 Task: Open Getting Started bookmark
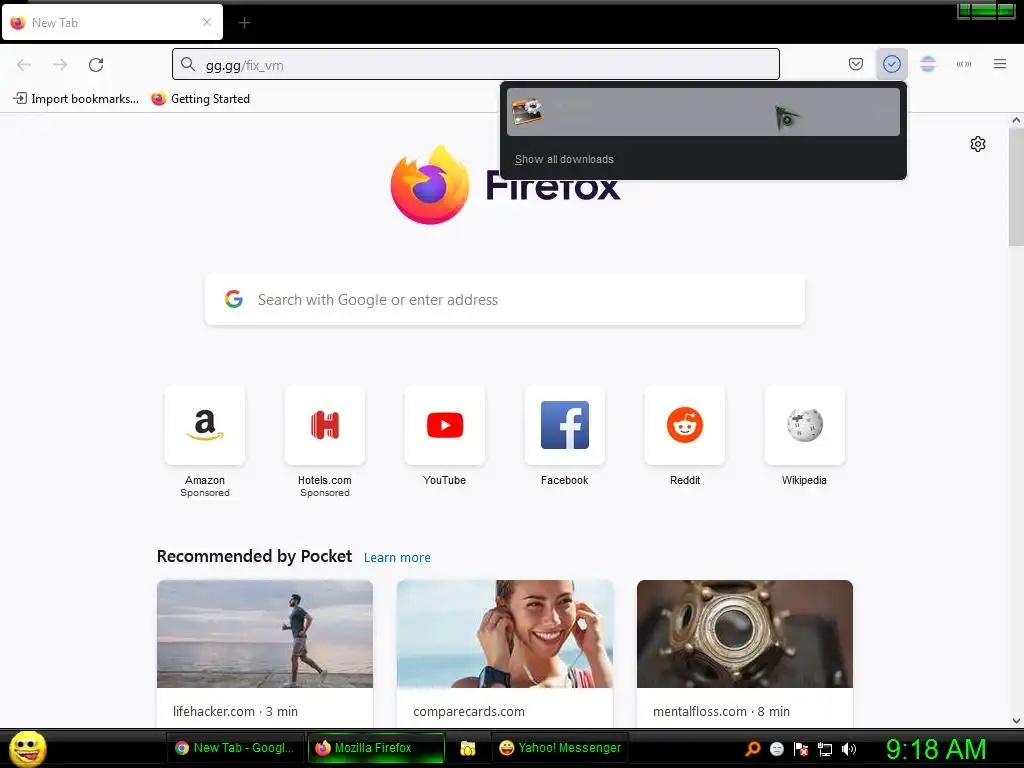[x=200, y=99]
